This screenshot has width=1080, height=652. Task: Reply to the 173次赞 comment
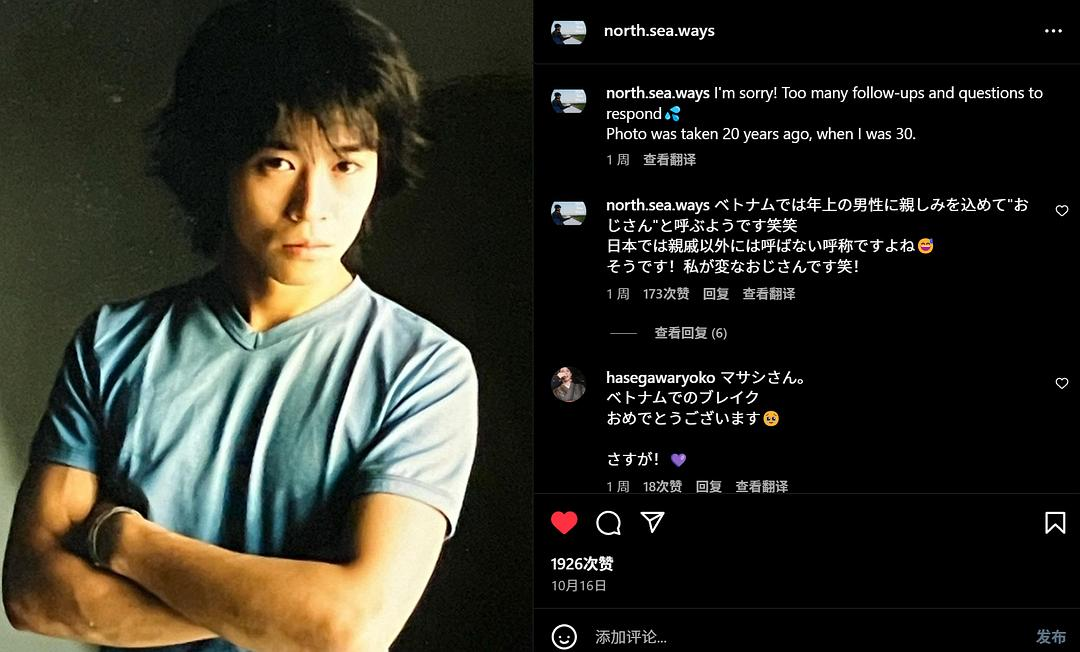(716, 294)
